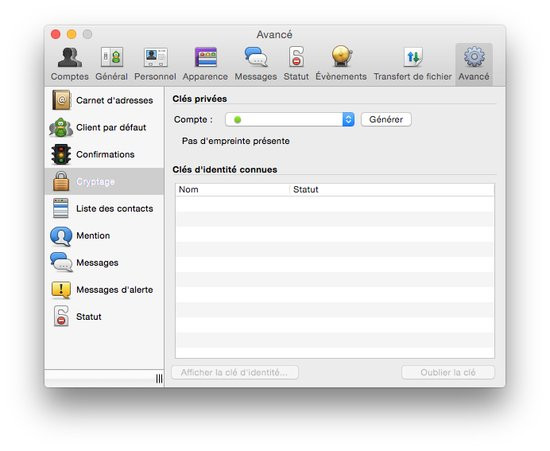Open the Général preferences pane
550x451 pixels.
[x=112, y=64]
